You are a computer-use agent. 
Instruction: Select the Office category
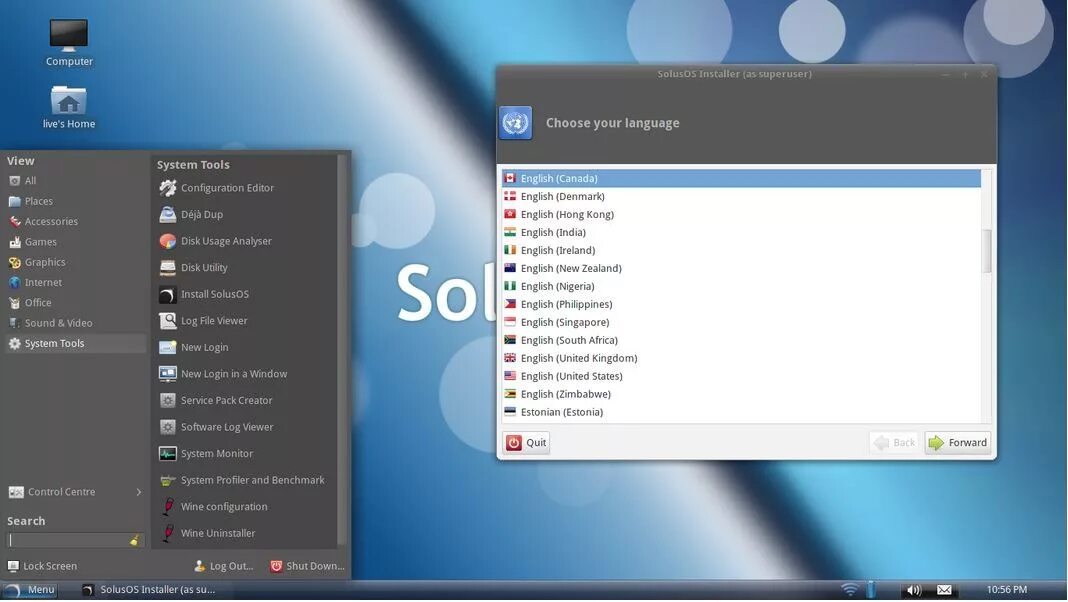(75, 303)
